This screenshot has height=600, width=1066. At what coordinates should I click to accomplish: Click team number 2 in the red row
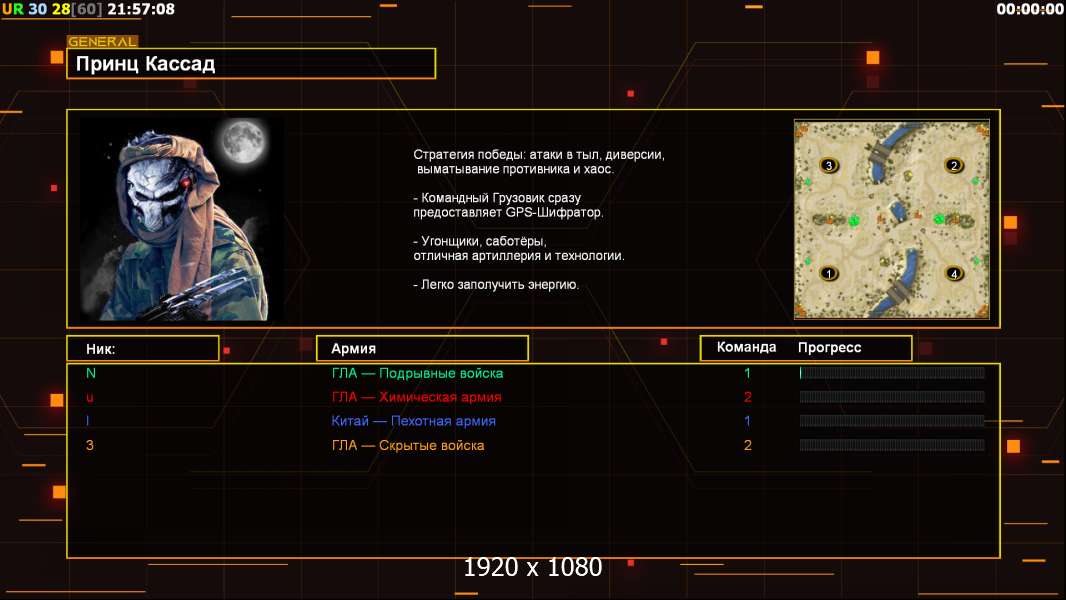click(747, 397)
